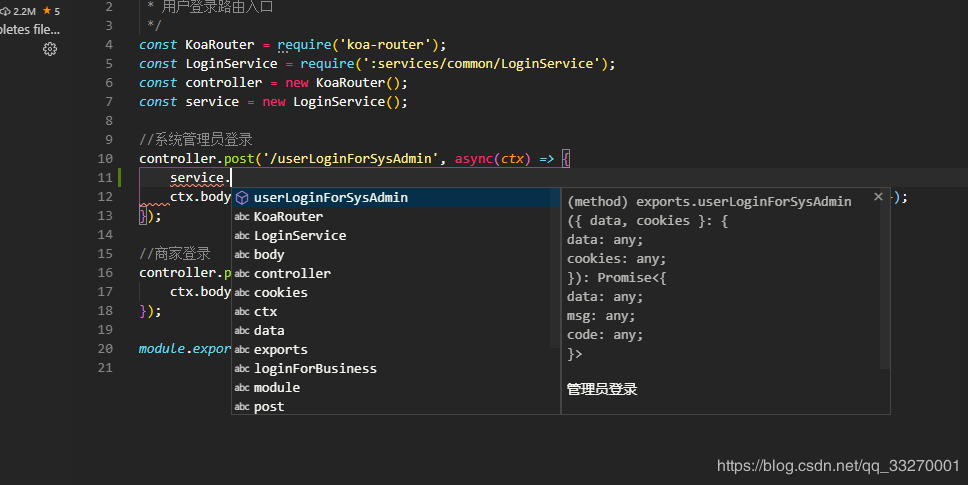Click the abc icon beside KoaRouter
The height and width of the screenshot is (485, 968).
242,217
